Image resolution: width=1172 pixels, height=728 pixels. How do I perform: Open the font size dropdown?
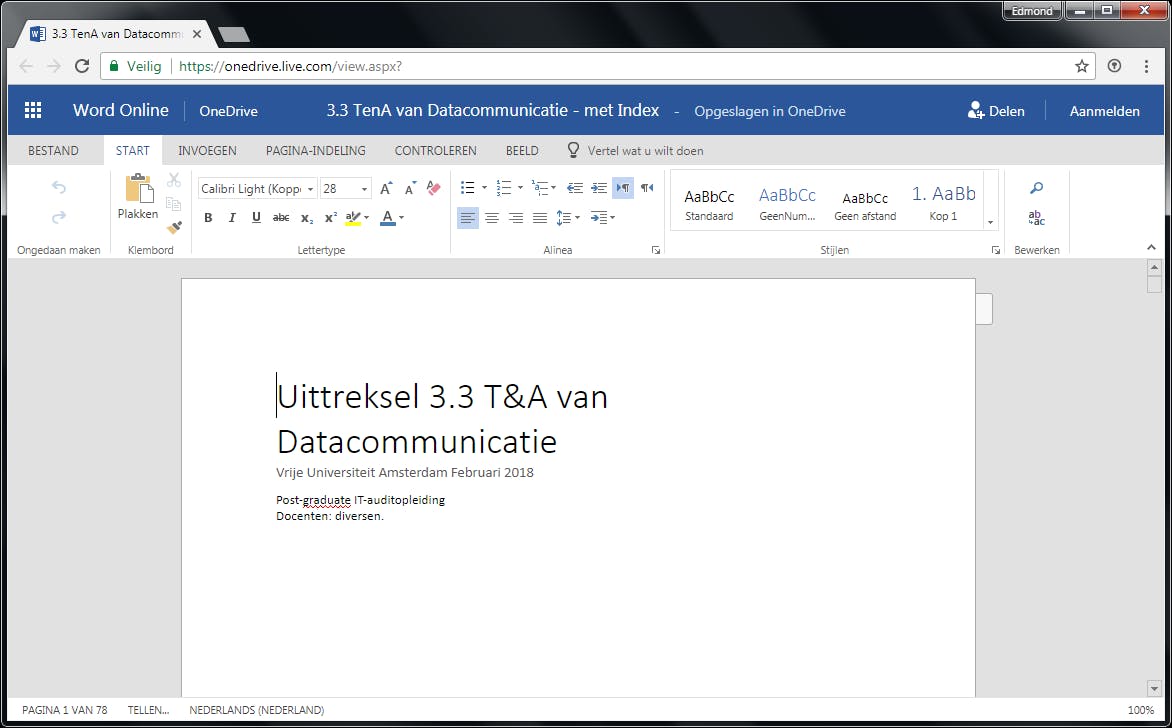pyautogui.click(x=364, y=189)
